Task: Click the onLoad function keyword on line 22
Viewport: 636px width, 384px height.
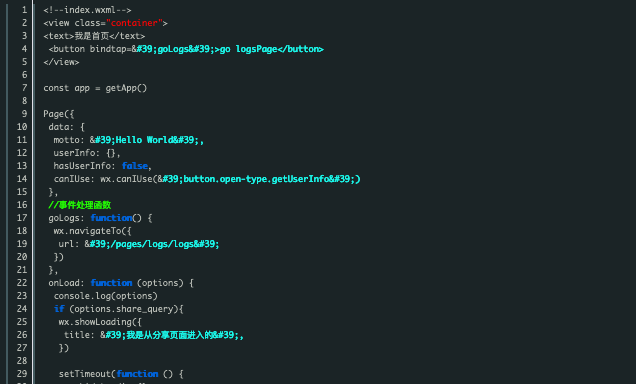Action: [x=111, y=283]
